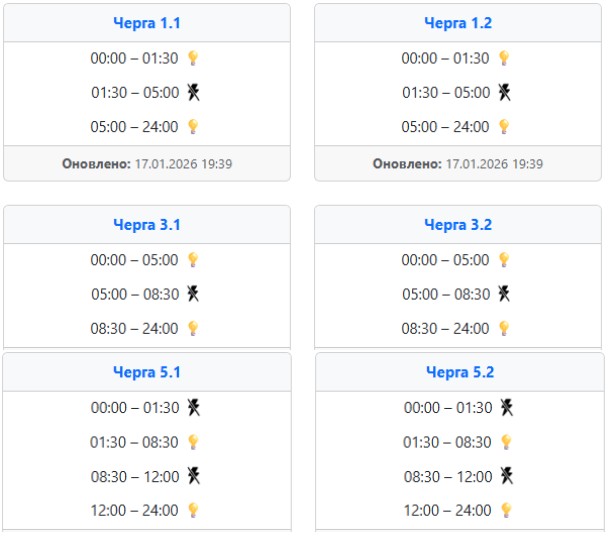Select the Черга 3.1 queue title

pos(147,225)
